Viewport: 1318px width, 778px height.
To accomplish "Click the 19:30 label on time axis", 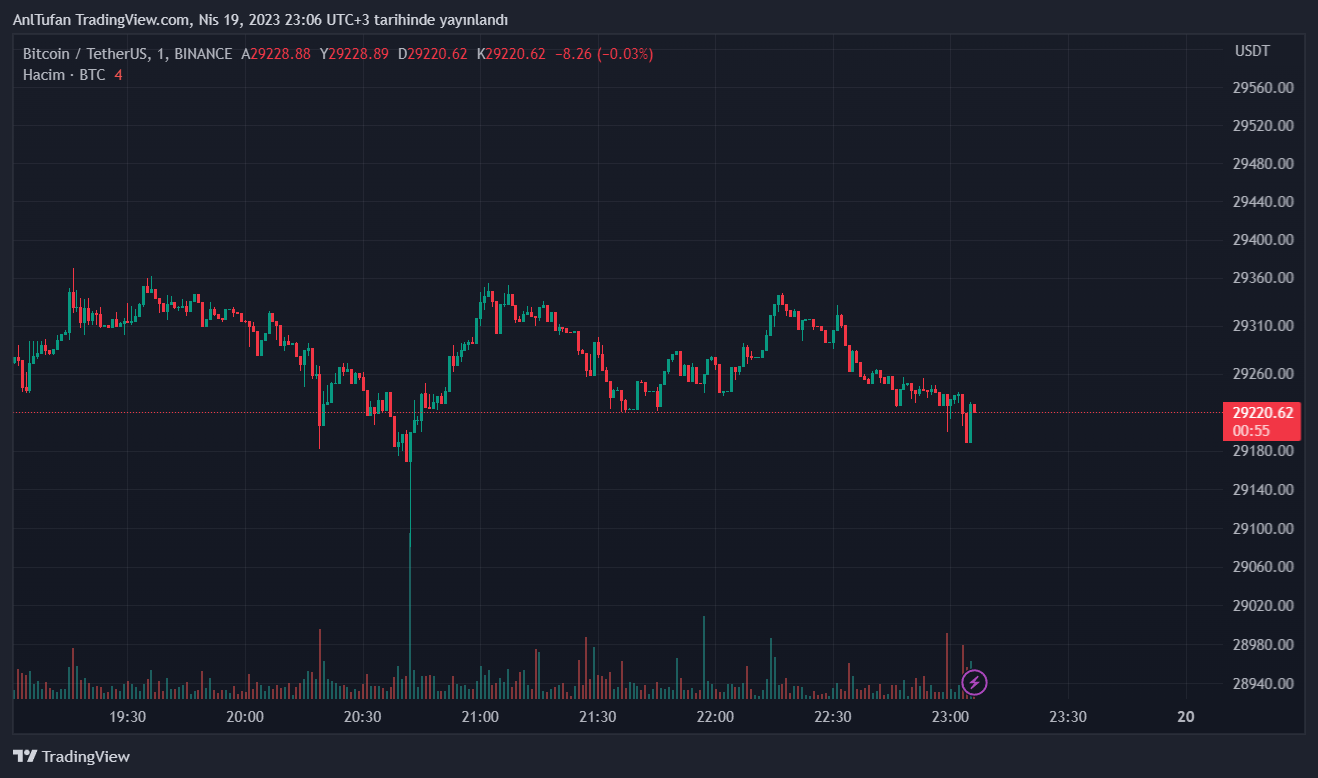I will point(128,717).
